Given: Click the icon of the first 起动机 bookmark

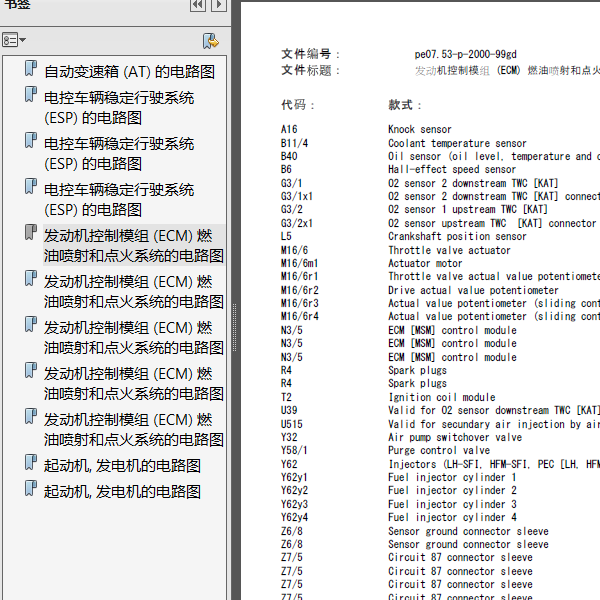Looking at the screenshot, I should click(x=31, y=465).
